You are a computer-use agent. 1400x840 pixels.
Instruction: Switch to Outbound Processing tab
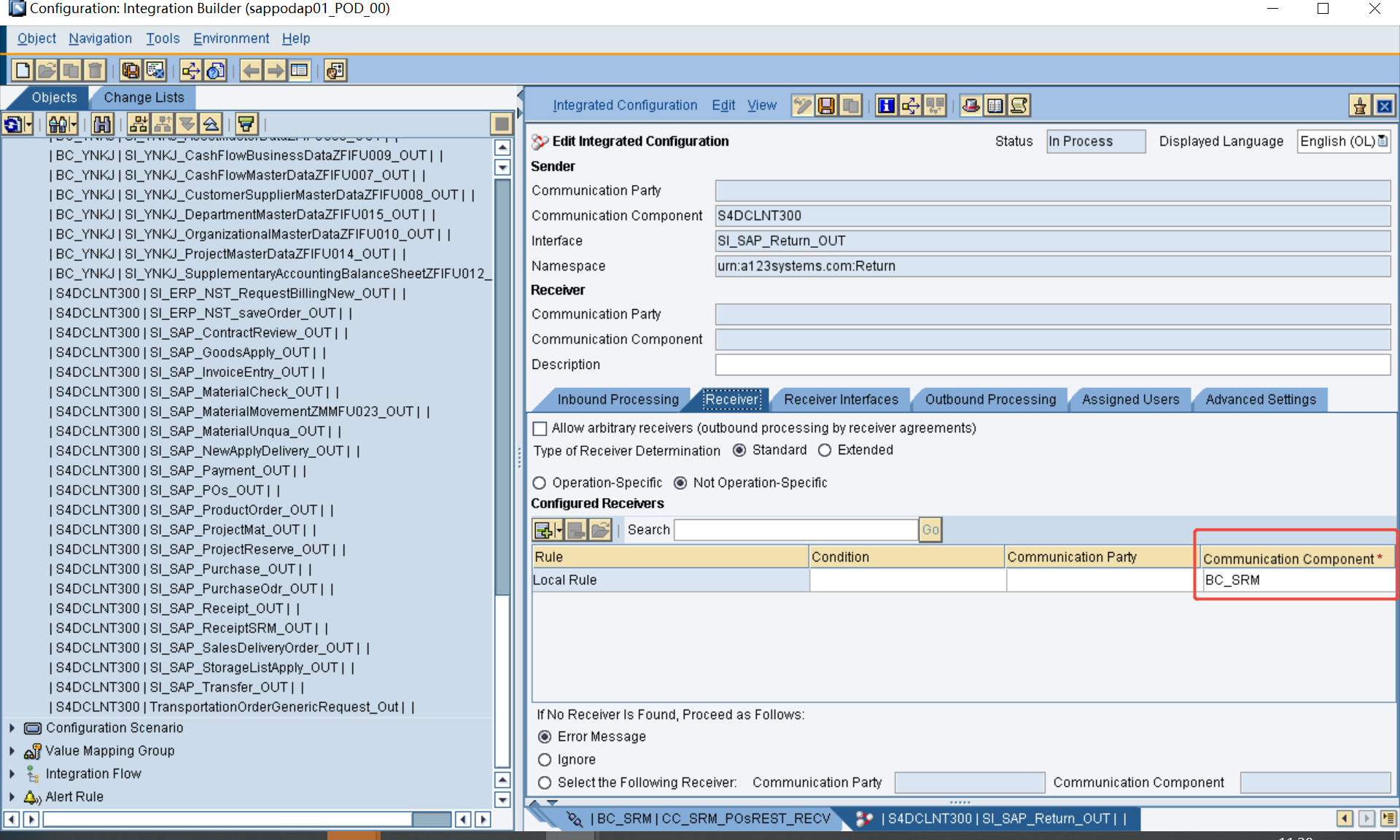tap(990, 400)
